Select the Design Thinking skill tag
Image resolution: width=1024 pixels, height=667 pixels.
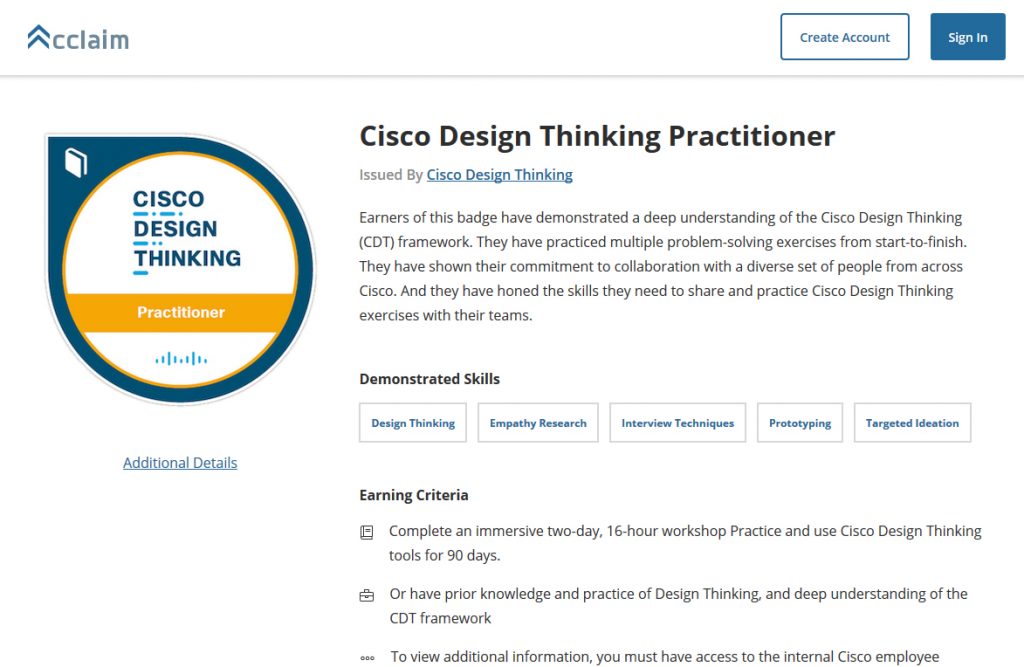tap(413, 423)
